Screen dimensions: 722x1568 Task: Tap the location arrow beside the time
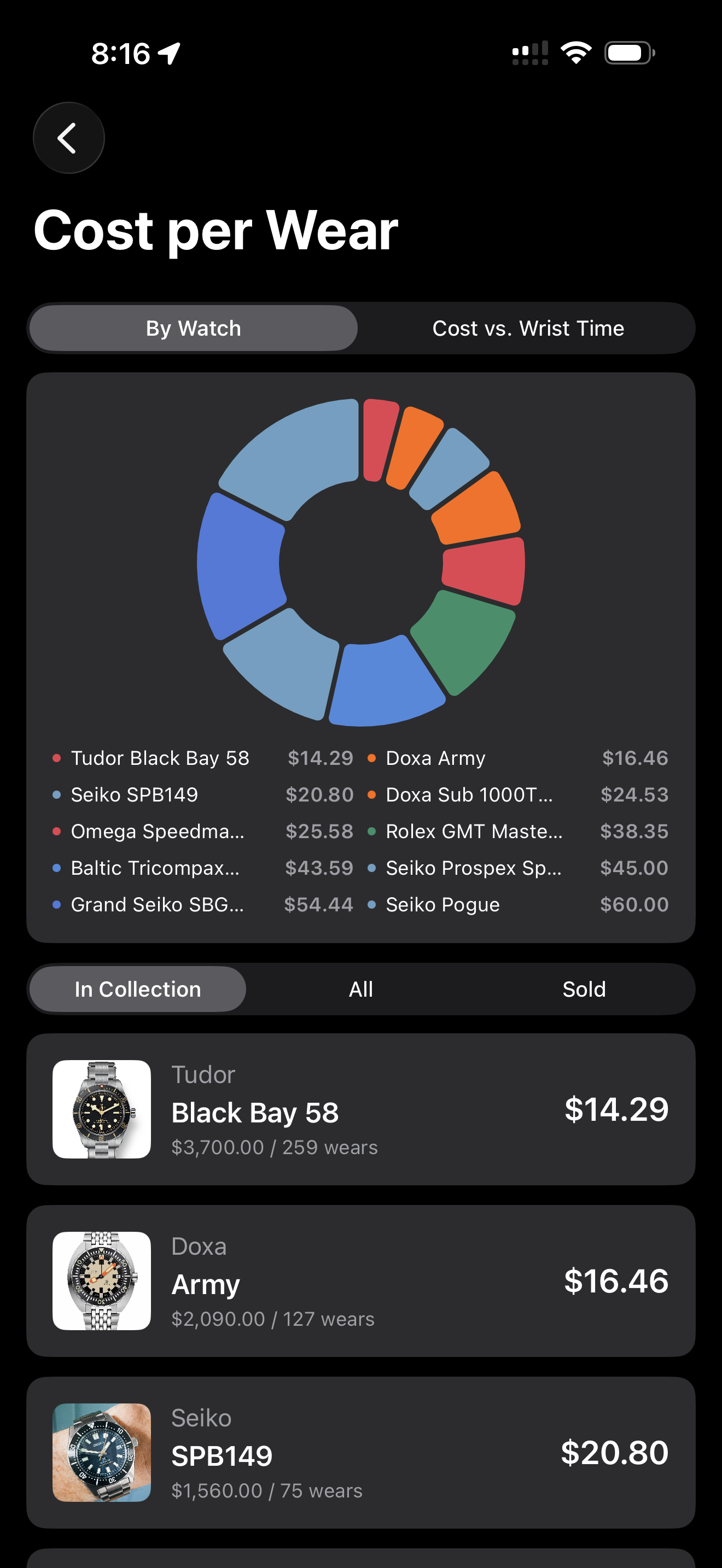(x=169, y=54)
